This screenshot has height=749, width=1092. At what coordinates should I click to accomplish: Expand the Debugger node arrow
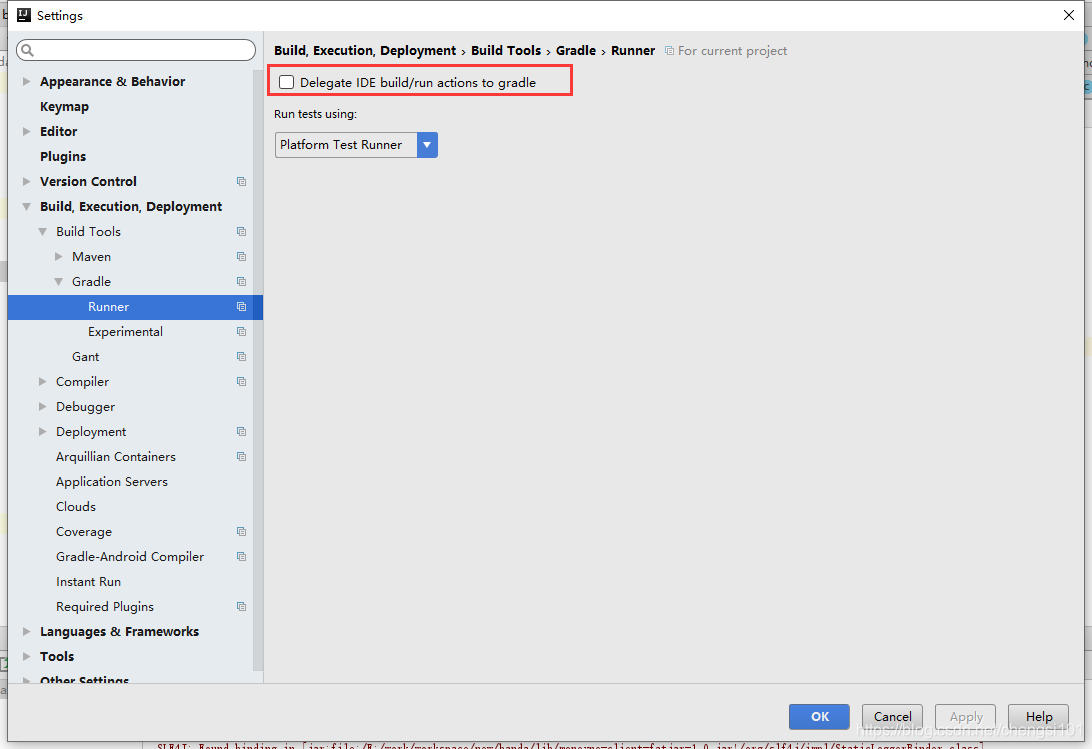(x=42, y=407)
